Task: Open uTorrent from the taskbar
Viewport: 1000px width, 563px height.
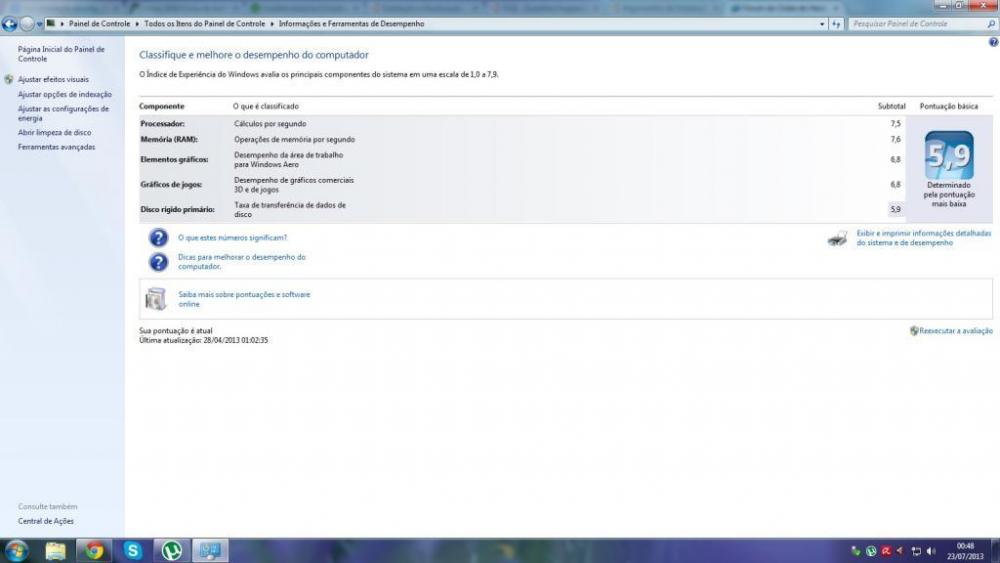Action: 172,550
